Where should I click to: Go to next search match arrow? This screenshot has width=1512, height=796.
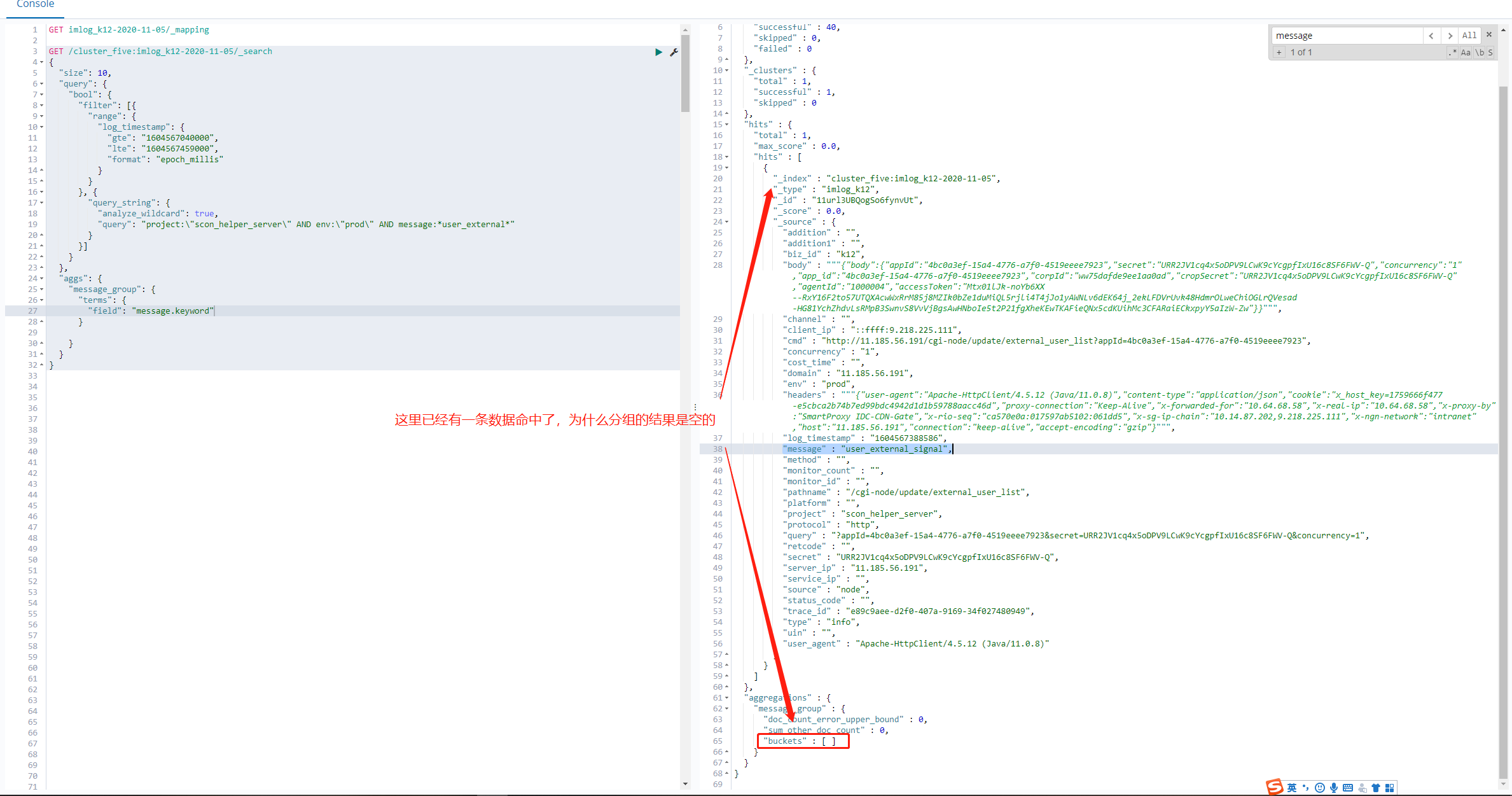[x=1450, y=36]
